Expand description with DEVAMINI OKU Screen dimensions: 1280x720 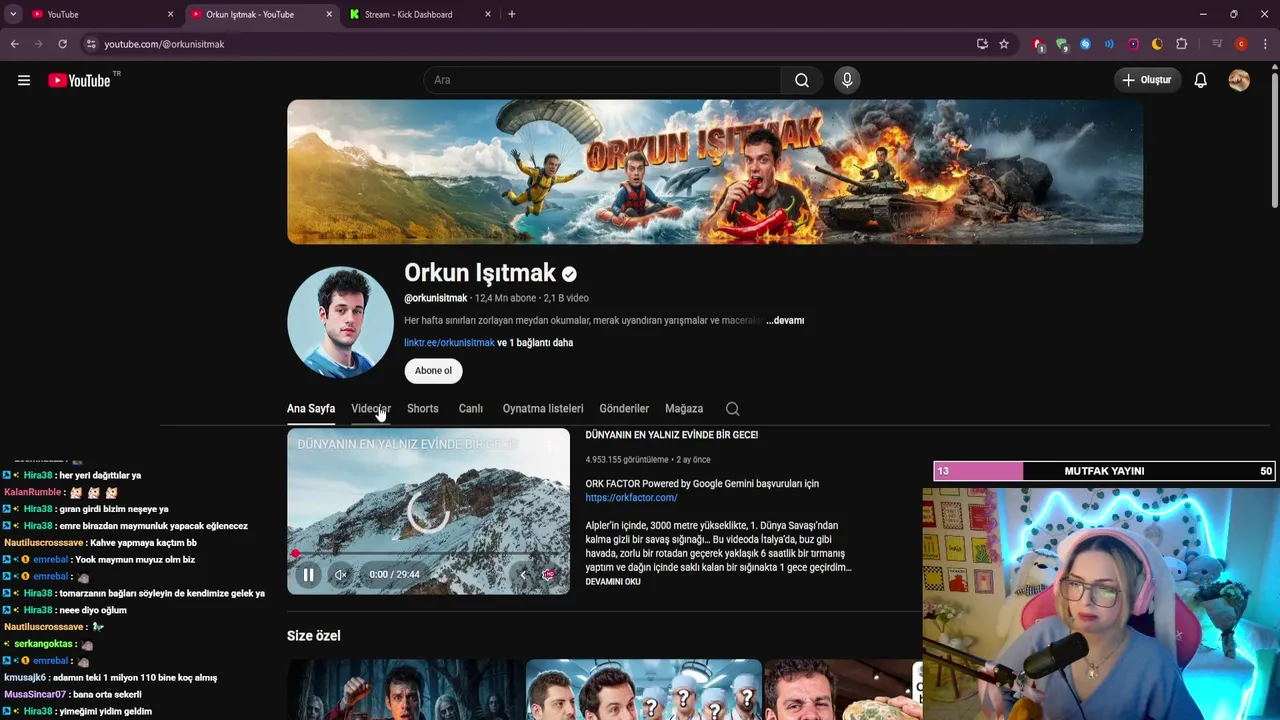point(613,581)
